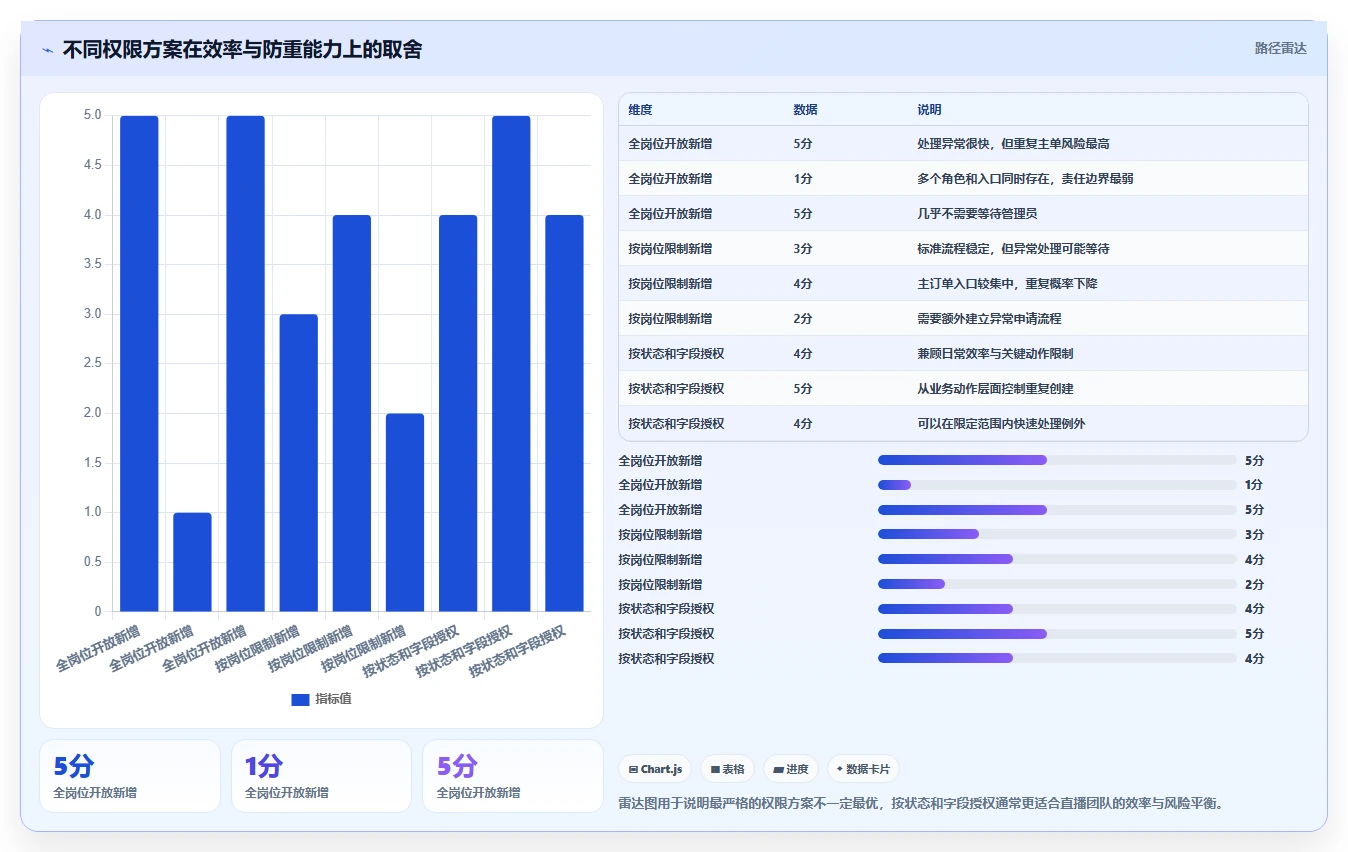Click the 2分 value in the table
1348x852 pixels.
pos(802,319)
